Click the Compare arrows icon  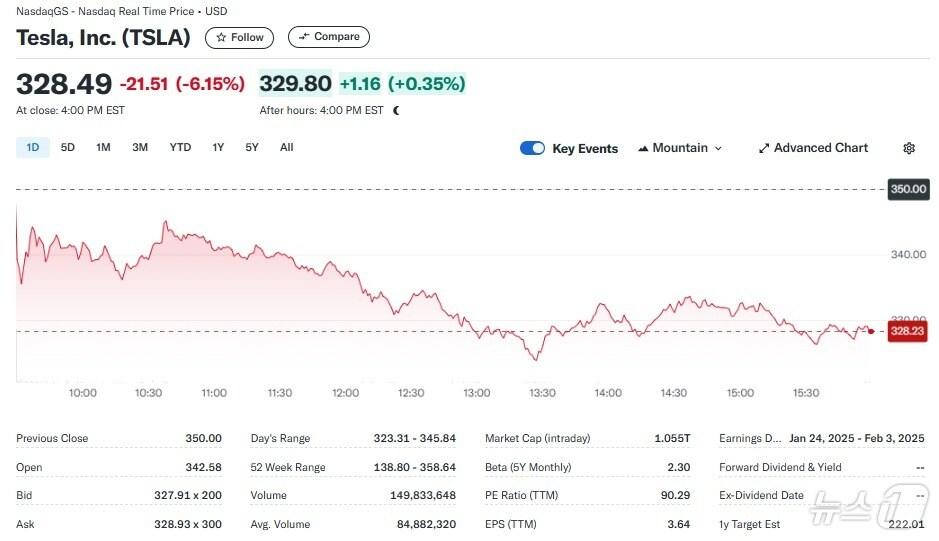coord(304,37)
